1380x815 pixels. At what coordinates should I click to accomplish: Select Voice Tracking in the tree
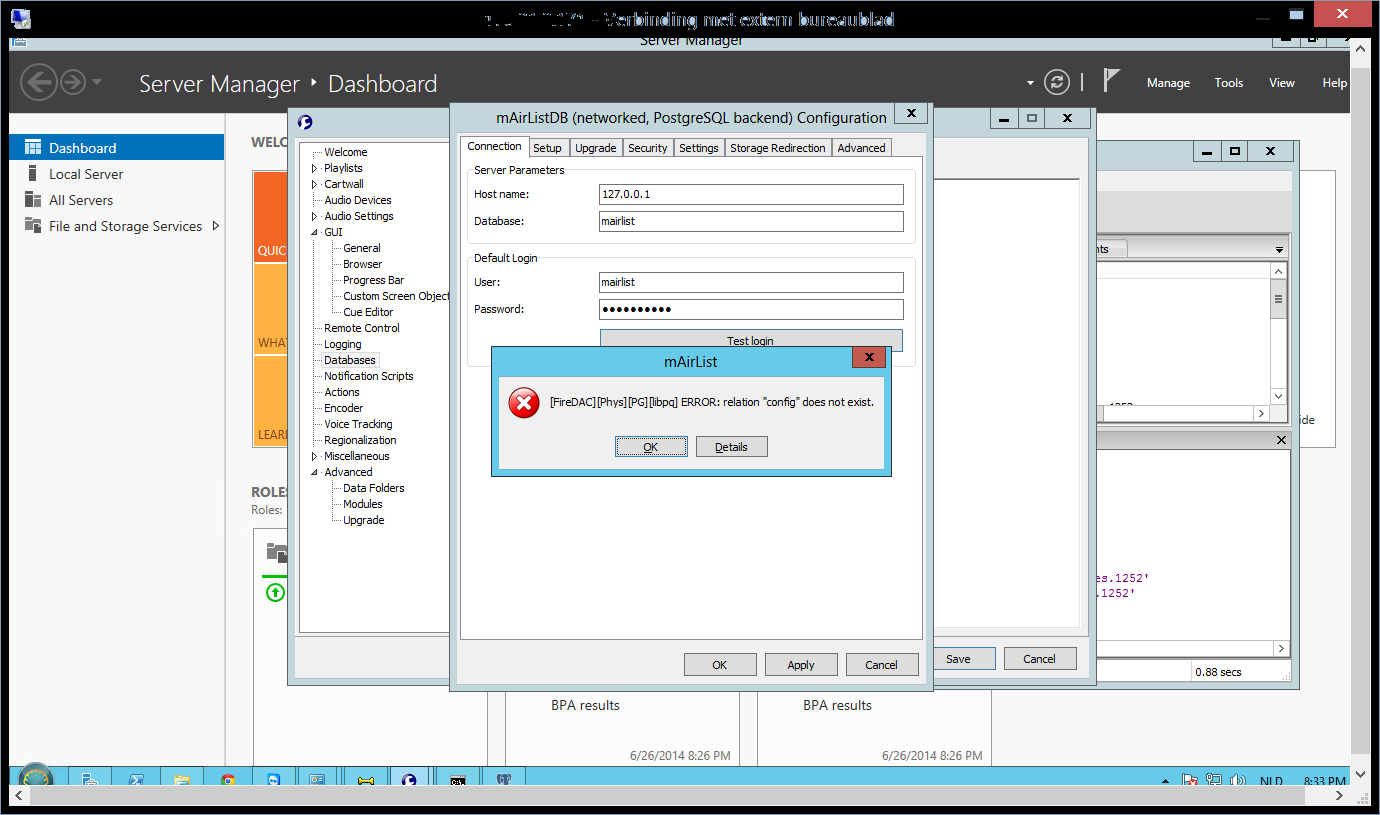(x=358, y=424)
